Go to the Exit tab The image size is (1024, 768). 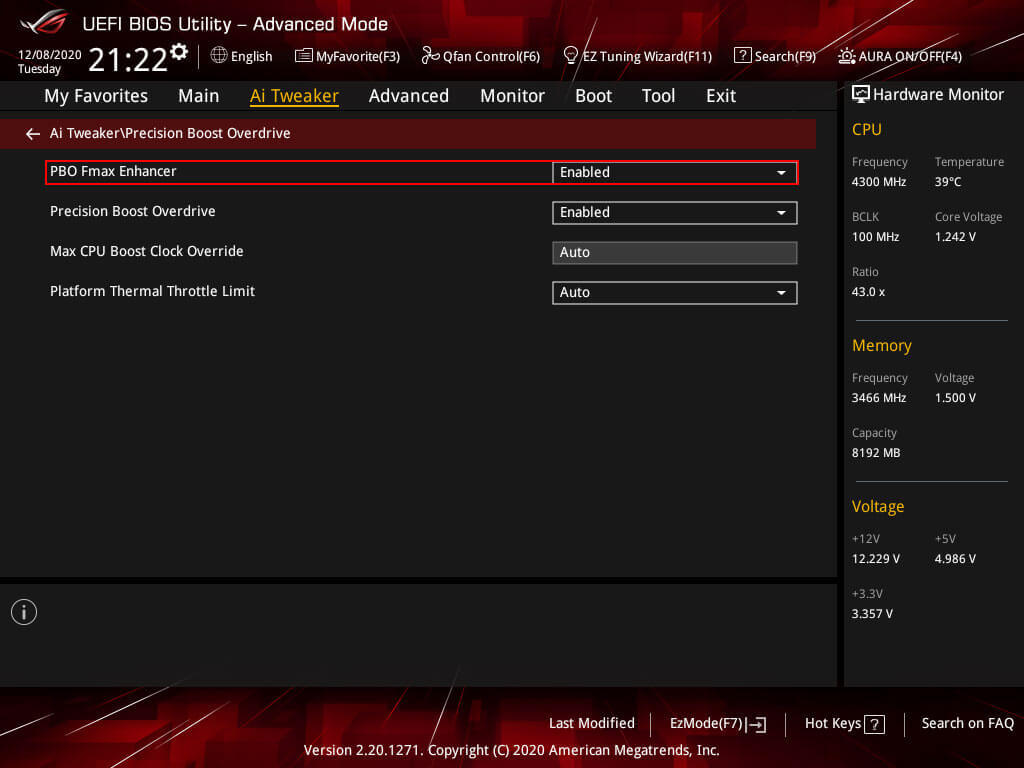[721, 96]
